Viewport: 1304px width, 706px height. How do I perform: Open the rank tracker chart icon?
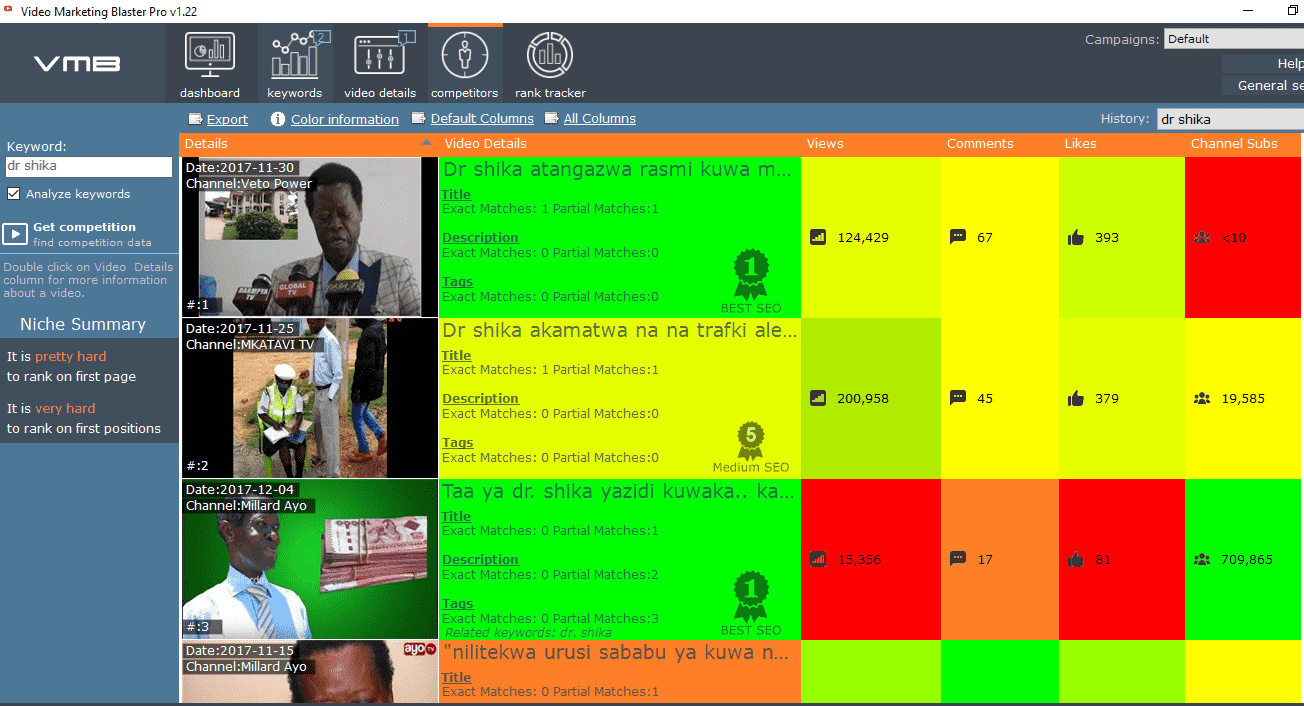550,55
